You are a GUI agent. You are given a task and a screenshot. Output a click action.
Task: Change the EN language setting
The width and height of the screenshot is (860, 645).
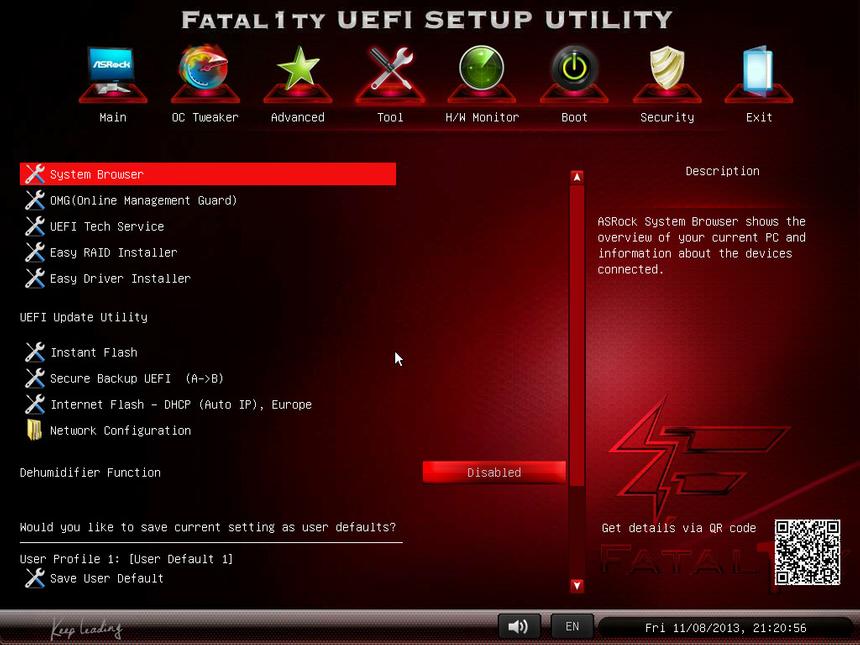point(572,626)
